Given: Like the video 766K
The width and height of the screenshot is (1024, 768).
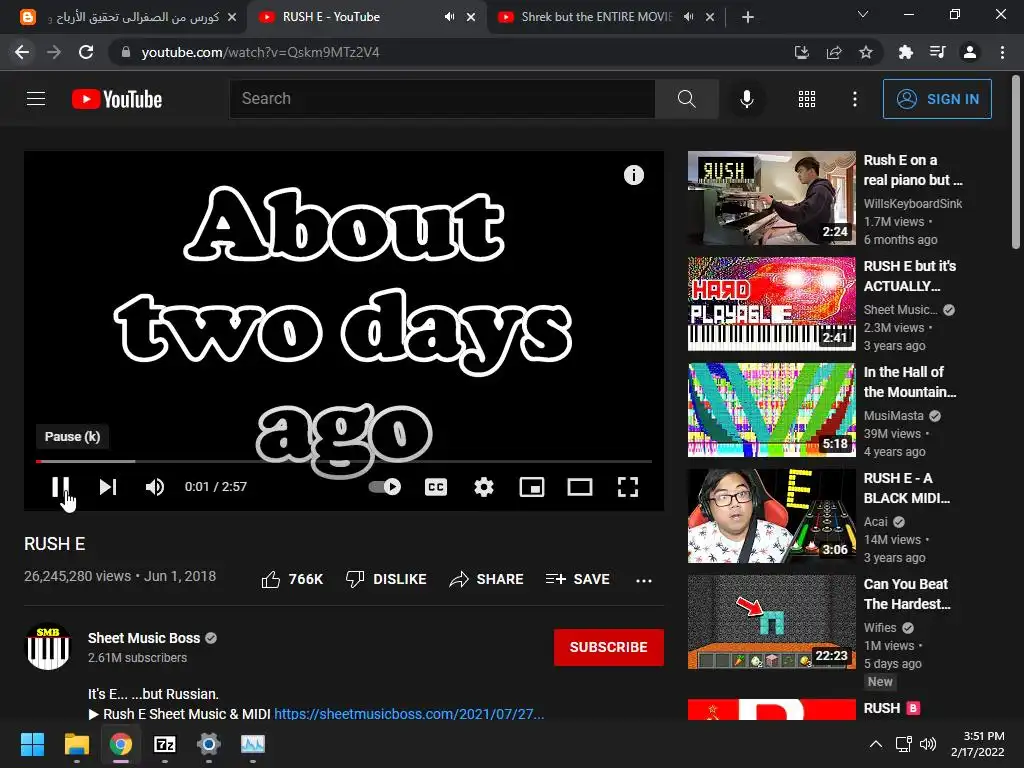Looking at the screenshot, I should (292, 579).
